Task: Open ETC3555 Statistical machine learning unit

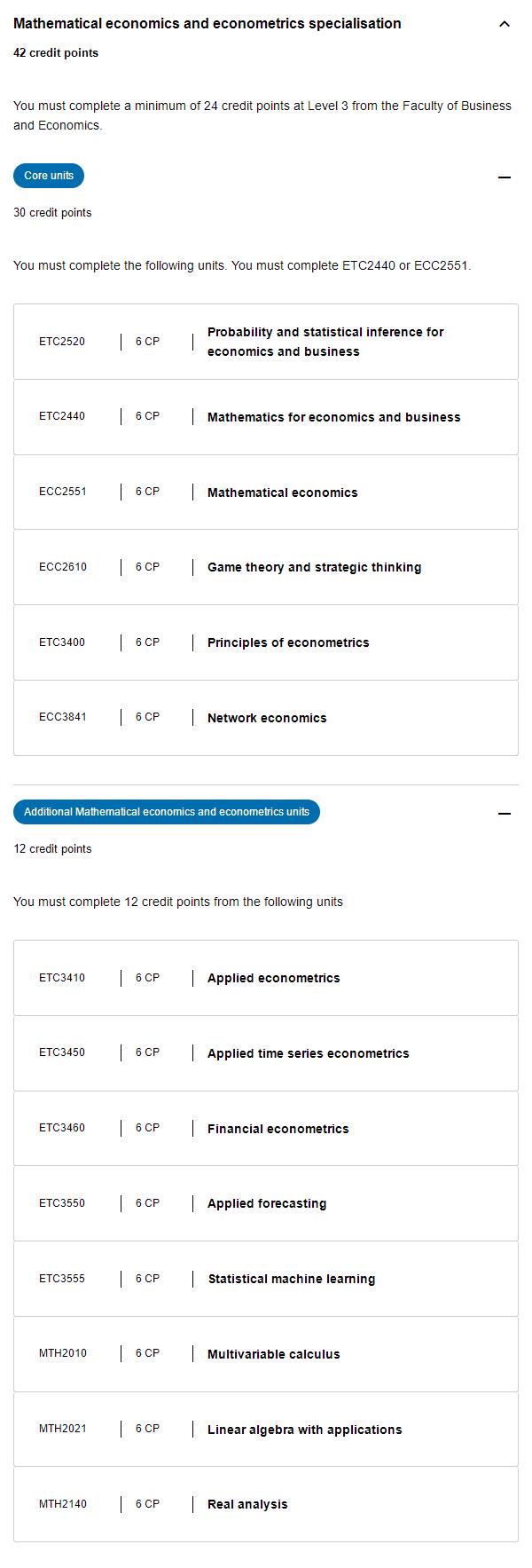Action: coord(266,1279)
